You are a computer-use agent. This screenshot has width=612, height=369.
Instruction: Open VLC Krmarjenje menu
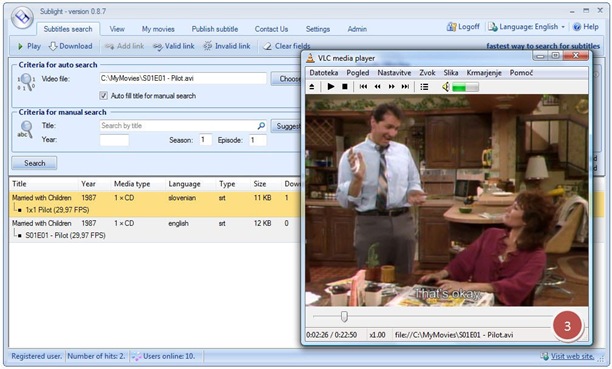(x=484, y=73)
